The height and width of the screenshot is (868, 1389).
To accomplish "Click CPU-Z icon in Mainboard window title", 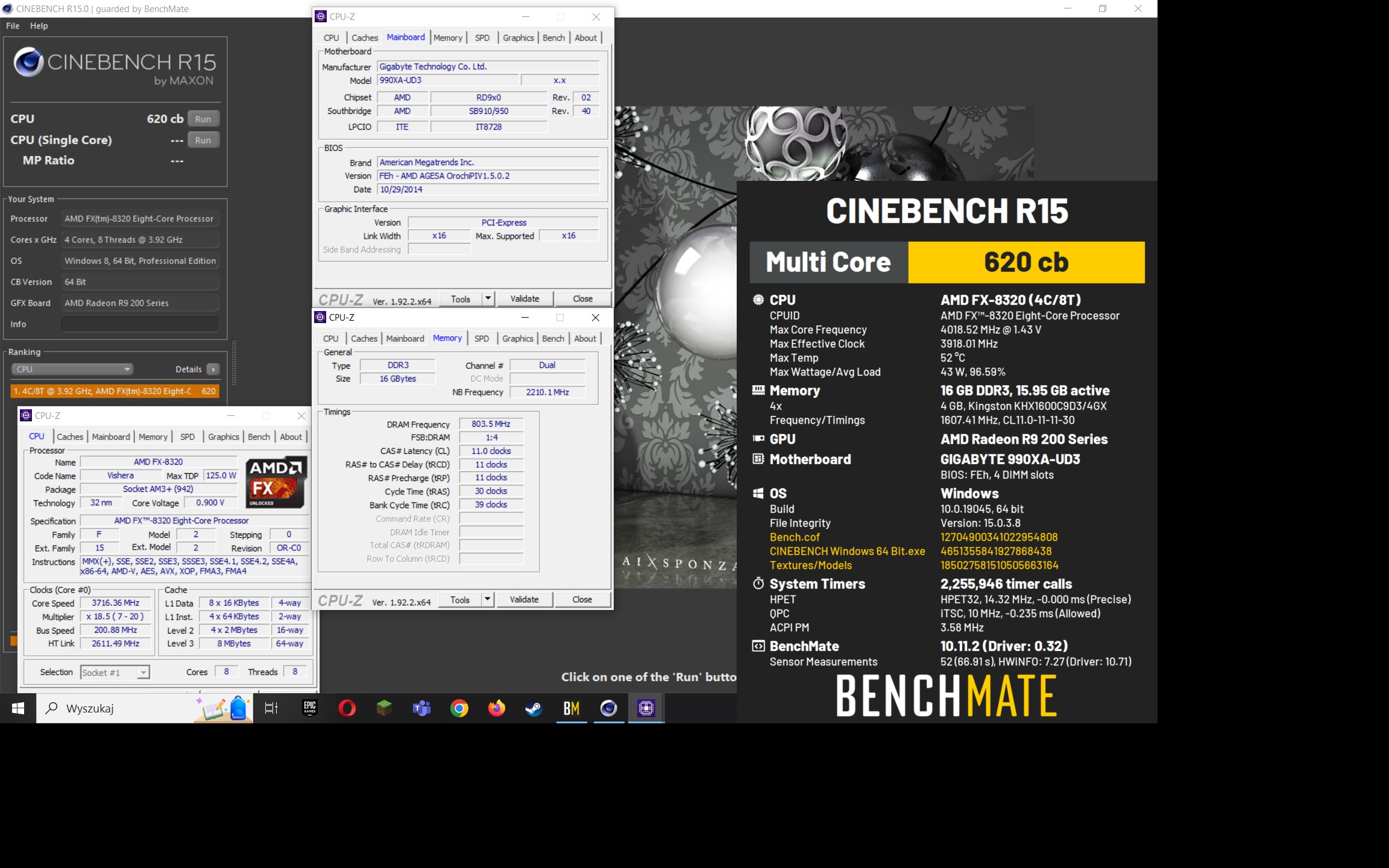I will [321, 16].
